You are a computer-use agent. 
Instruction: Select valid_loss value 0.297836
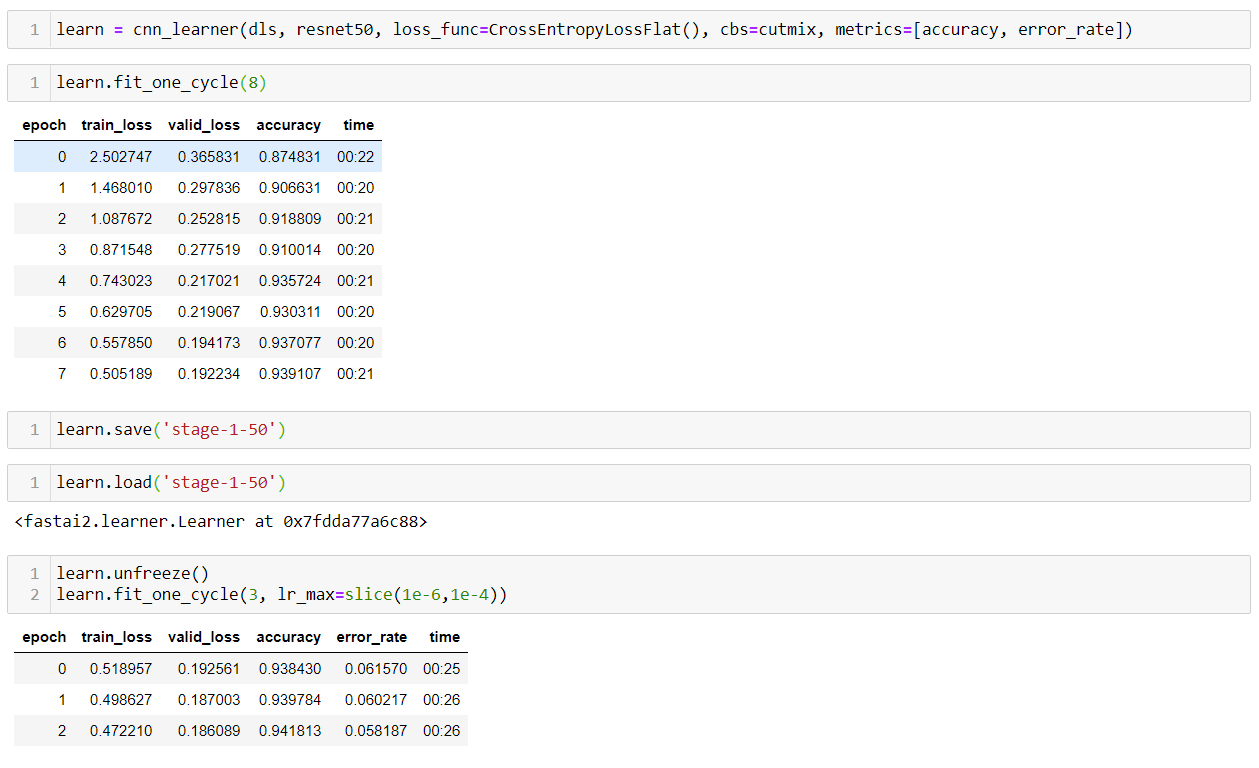(209, 188)
